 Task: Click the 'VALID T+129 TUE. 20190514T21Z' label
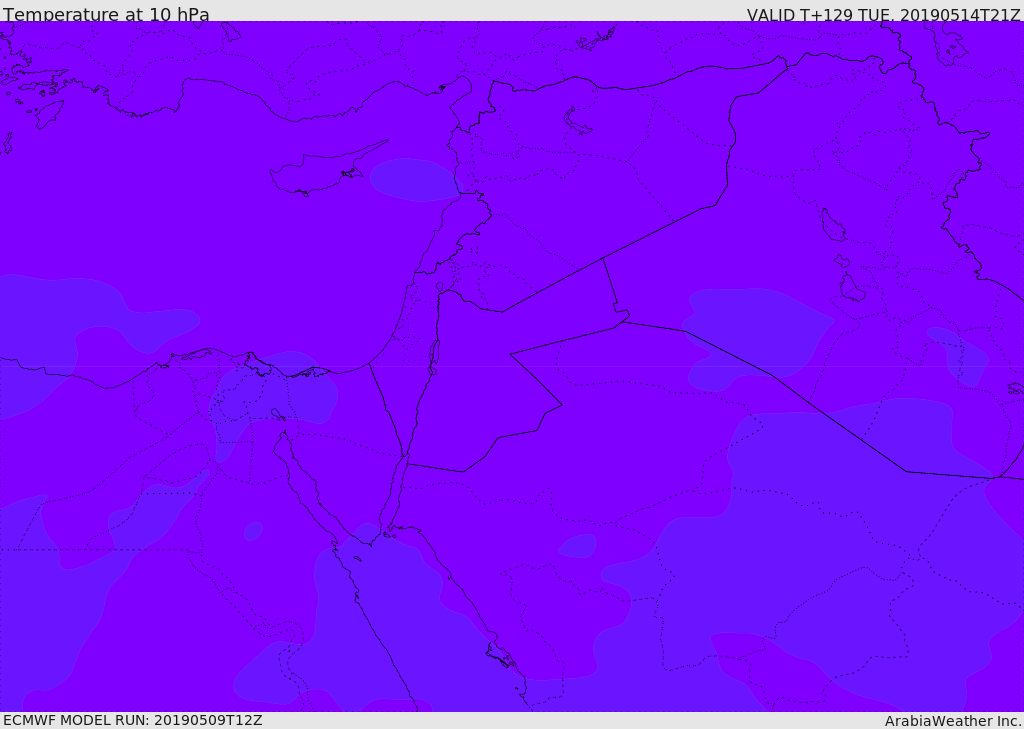point(883,15)
